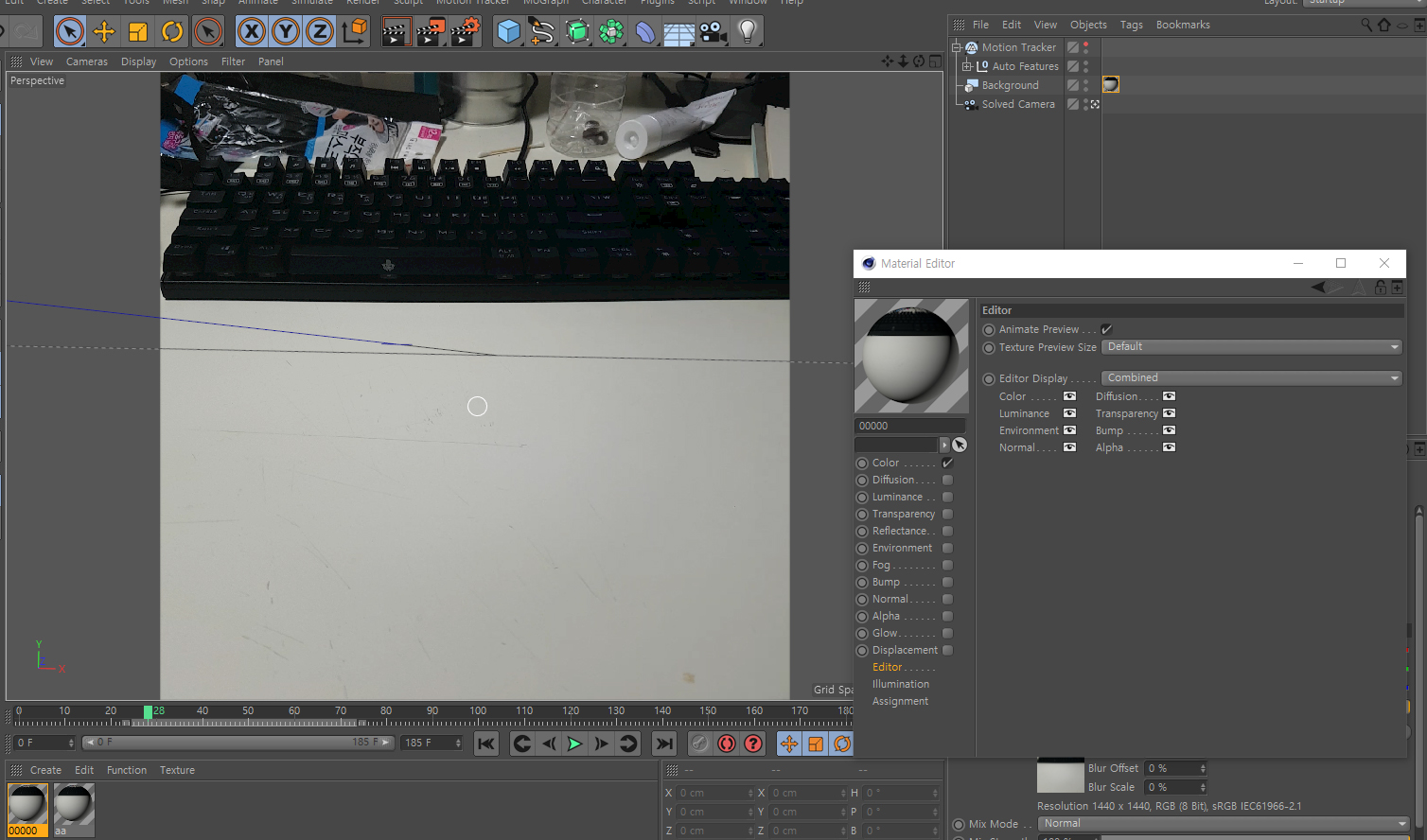Enable the Reflectance channel checkbox
Image resolution: width=1427 pixels, height=840 pixels.
(x=947, y=531)
